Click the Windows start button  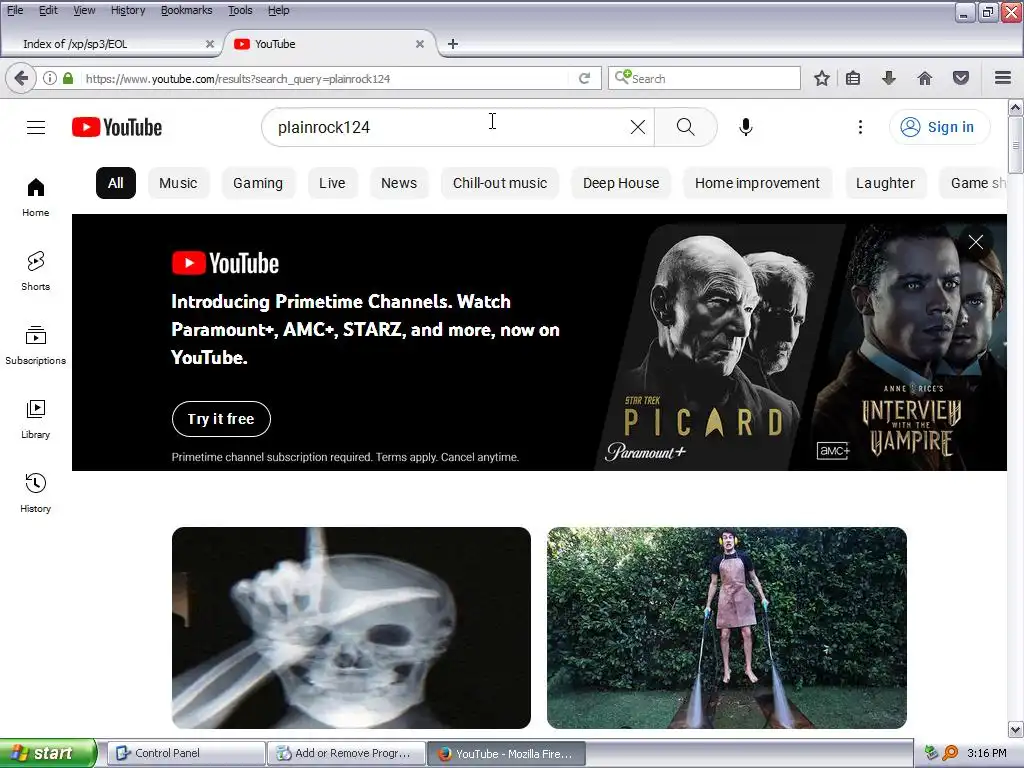pos(47,754)
